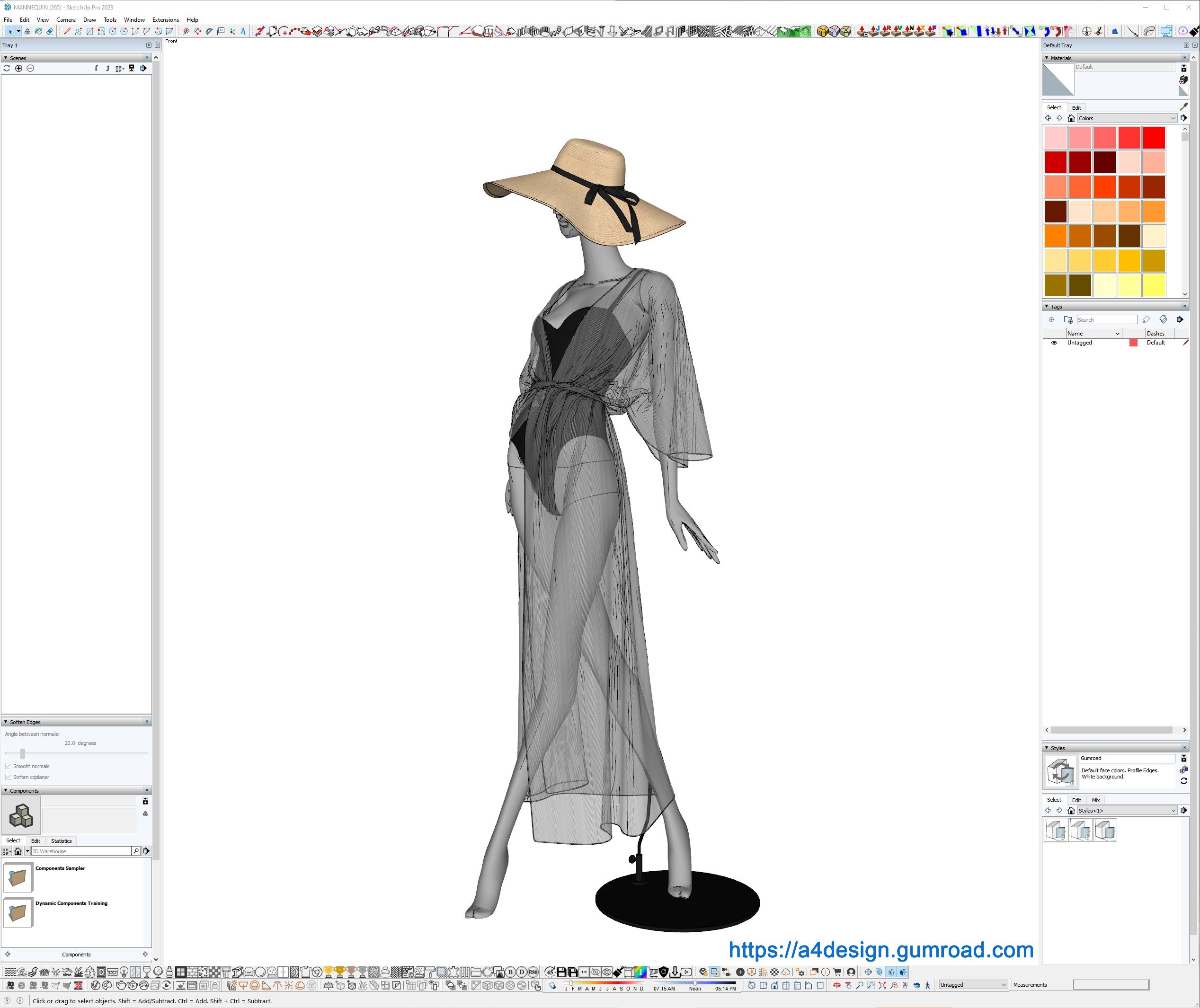Select the Protractor tool
The image size is (1200, 1008).
point(209,31)
